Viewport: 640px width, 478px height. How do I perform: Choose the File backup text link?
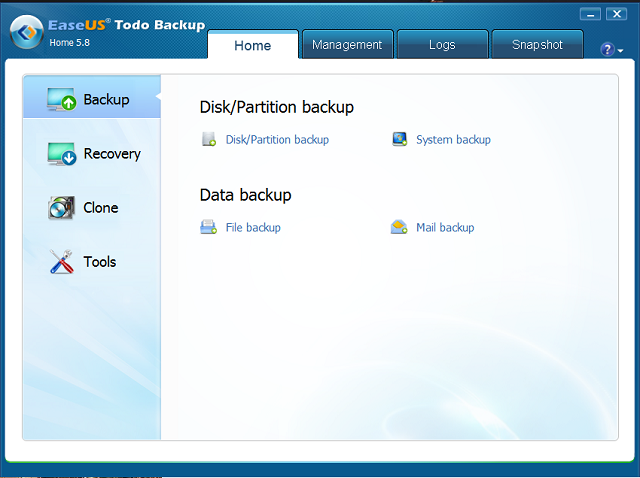253,228
